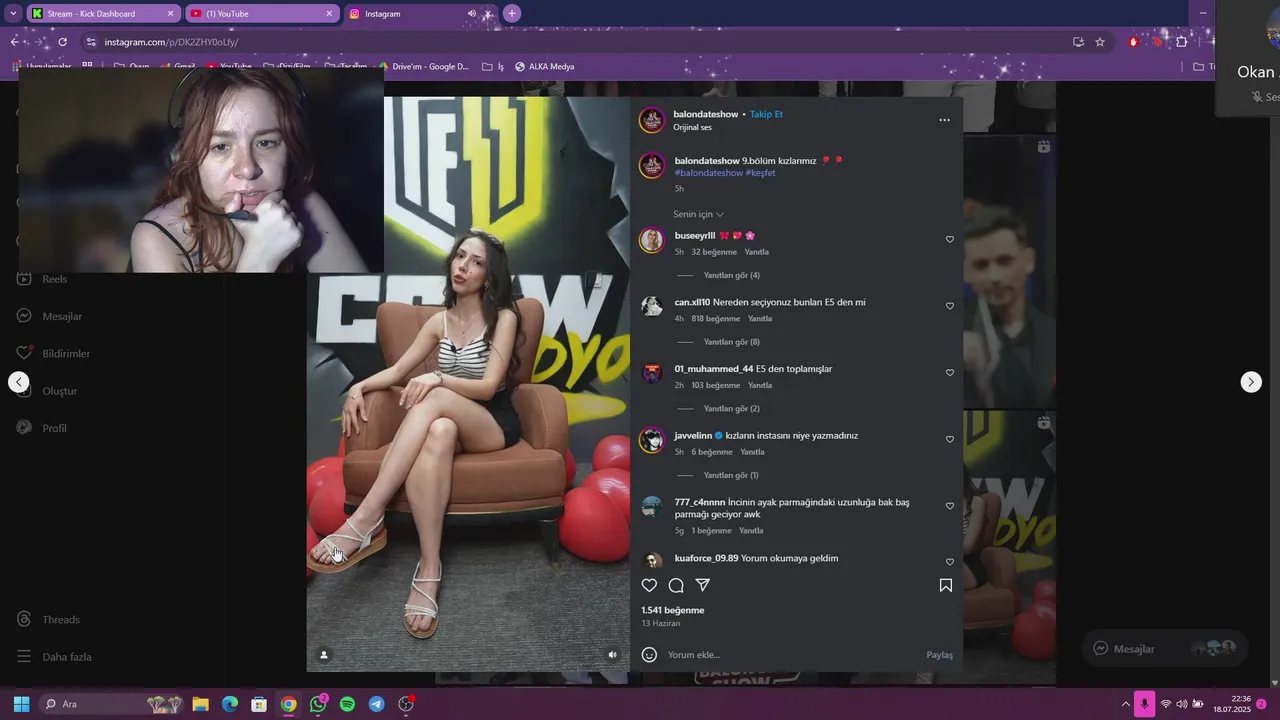Open the emoji picker in the comment box
The height and width of the screenshot is (720, 1280).
point(649,655)
